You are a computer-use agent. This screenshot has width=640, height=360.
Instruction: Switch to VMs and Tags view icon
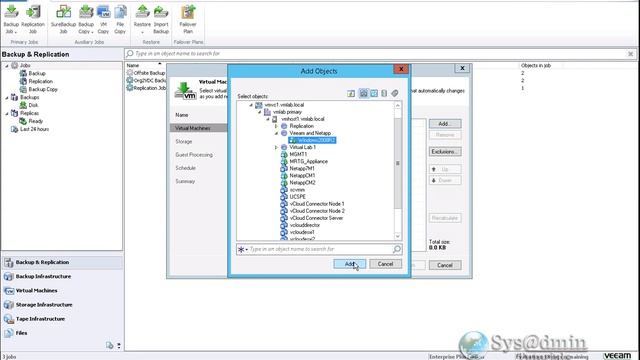(394, 93)
